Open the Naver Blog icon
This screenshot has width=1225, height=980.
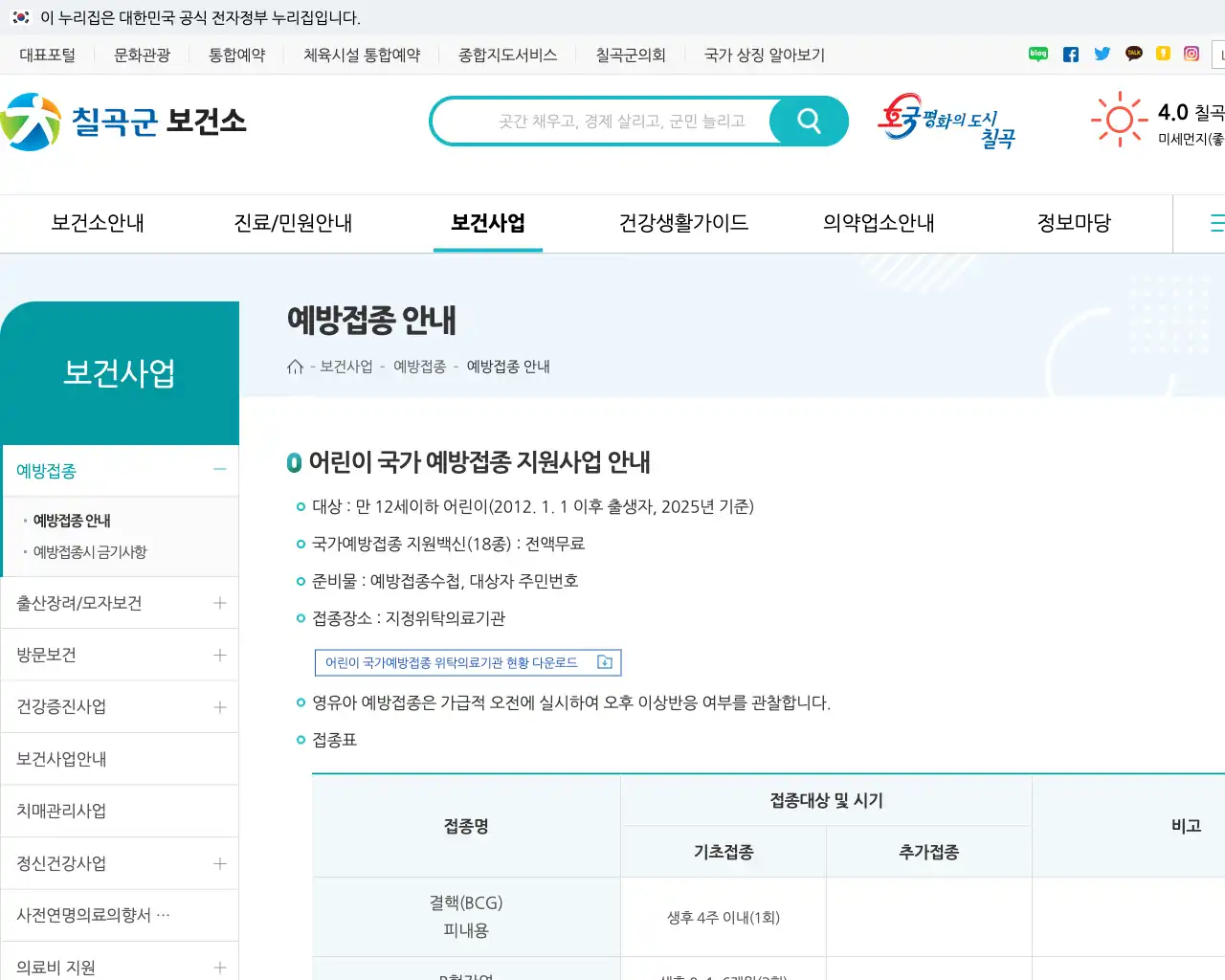[1037, 54]
